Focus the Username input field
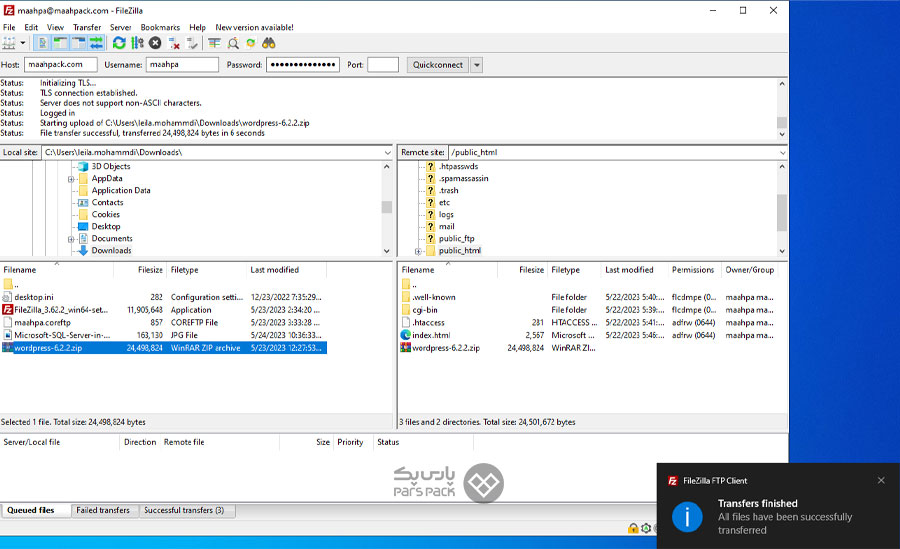Screen dimensions: 900x549 [182, 65]
